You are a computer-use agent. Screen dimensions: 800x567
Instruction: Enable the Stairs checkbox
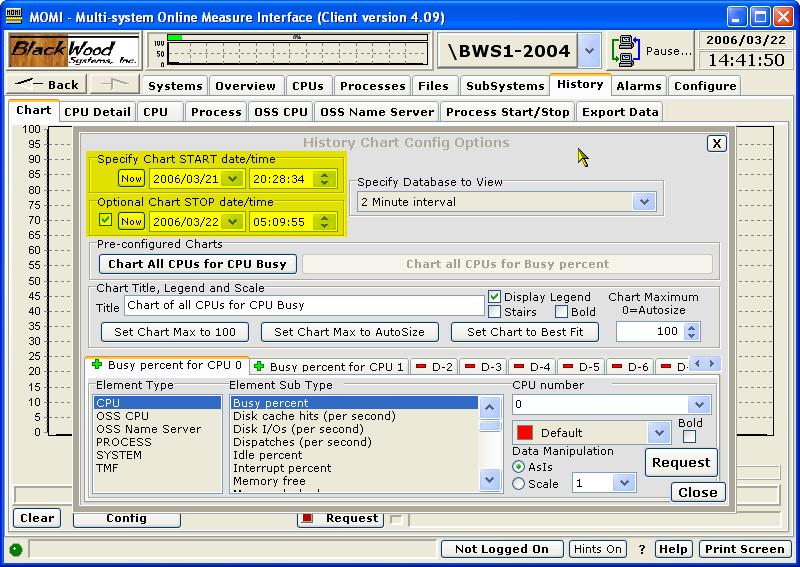(x=494, y=311)
